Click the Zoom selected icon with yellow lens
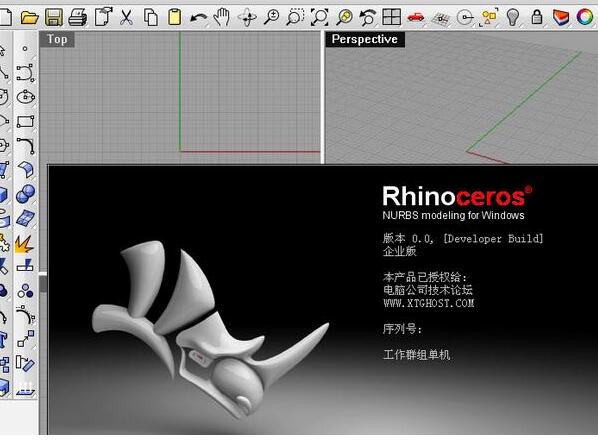Screen dimensions: 598x440 tap(344, 17)
